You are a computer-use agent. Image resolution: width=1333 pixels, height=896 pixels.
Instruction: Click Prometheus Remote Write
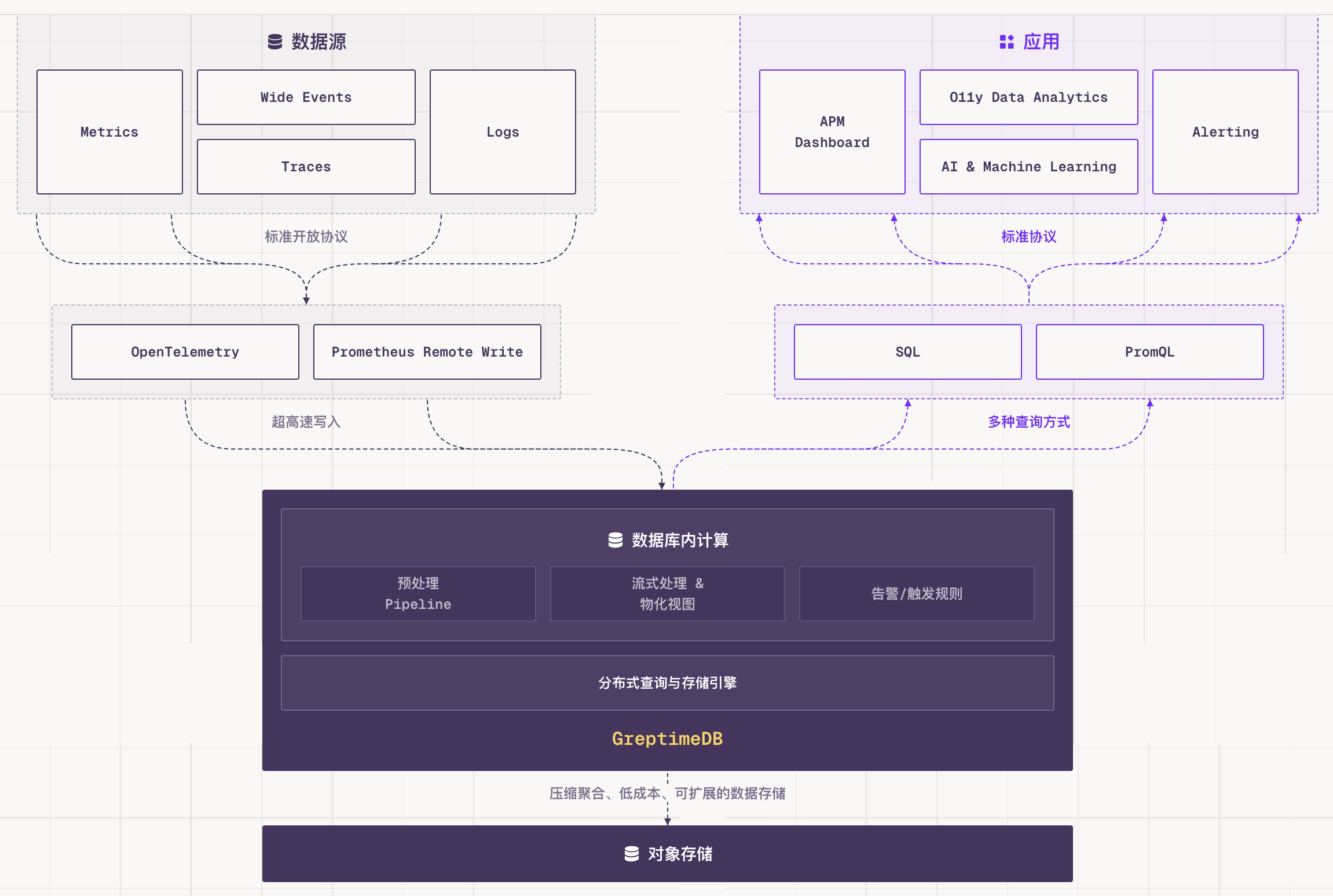coord(427,351)
